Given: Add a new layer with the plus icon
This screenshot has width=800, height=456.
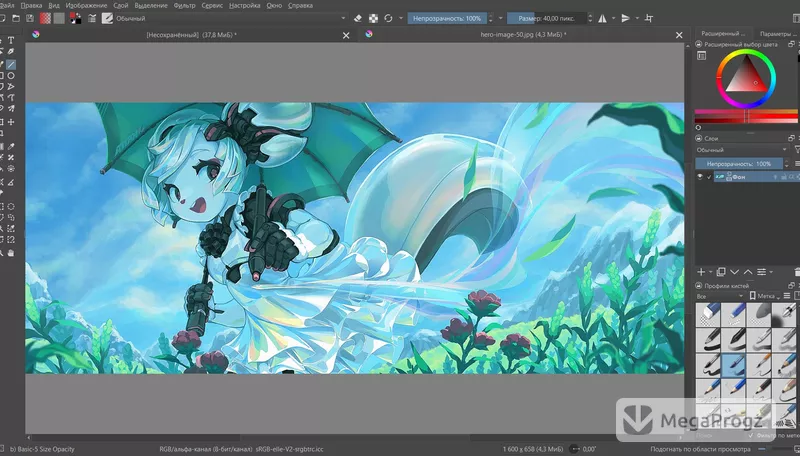Looking at the screenshot, I should pyautogui.click(x=702, y=272).
